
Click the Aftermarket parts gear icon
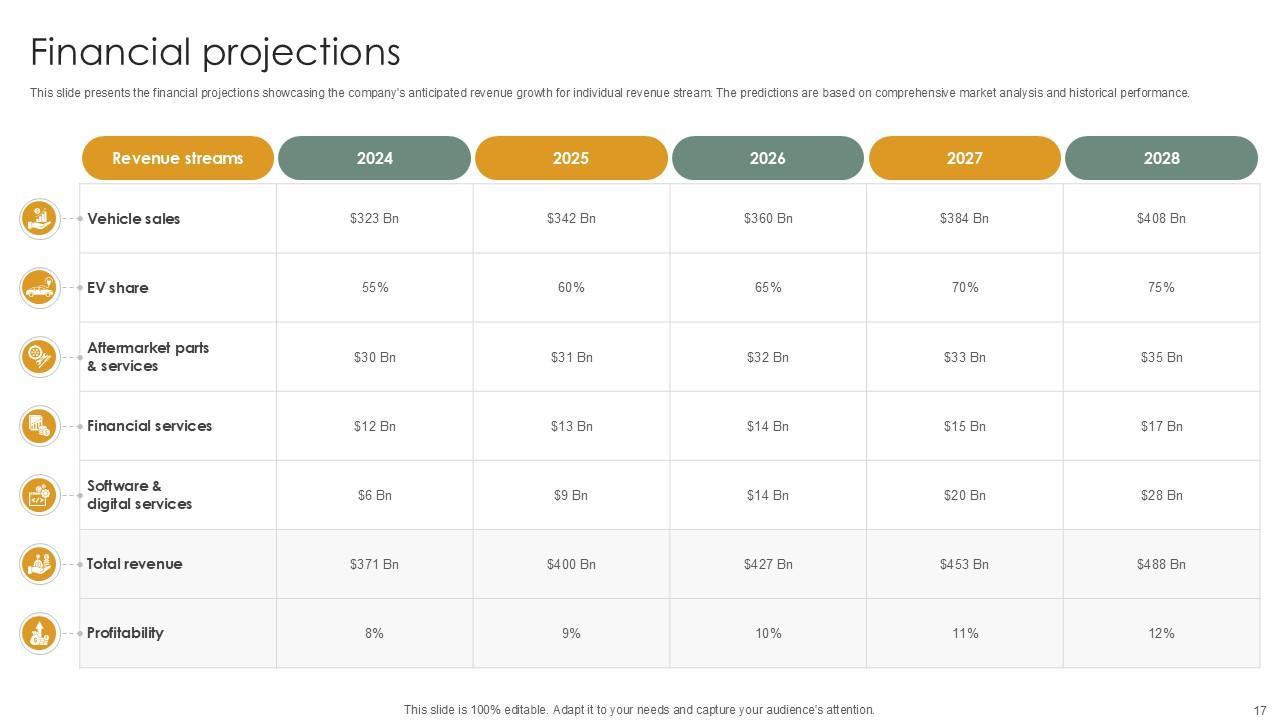click(39, 357)
